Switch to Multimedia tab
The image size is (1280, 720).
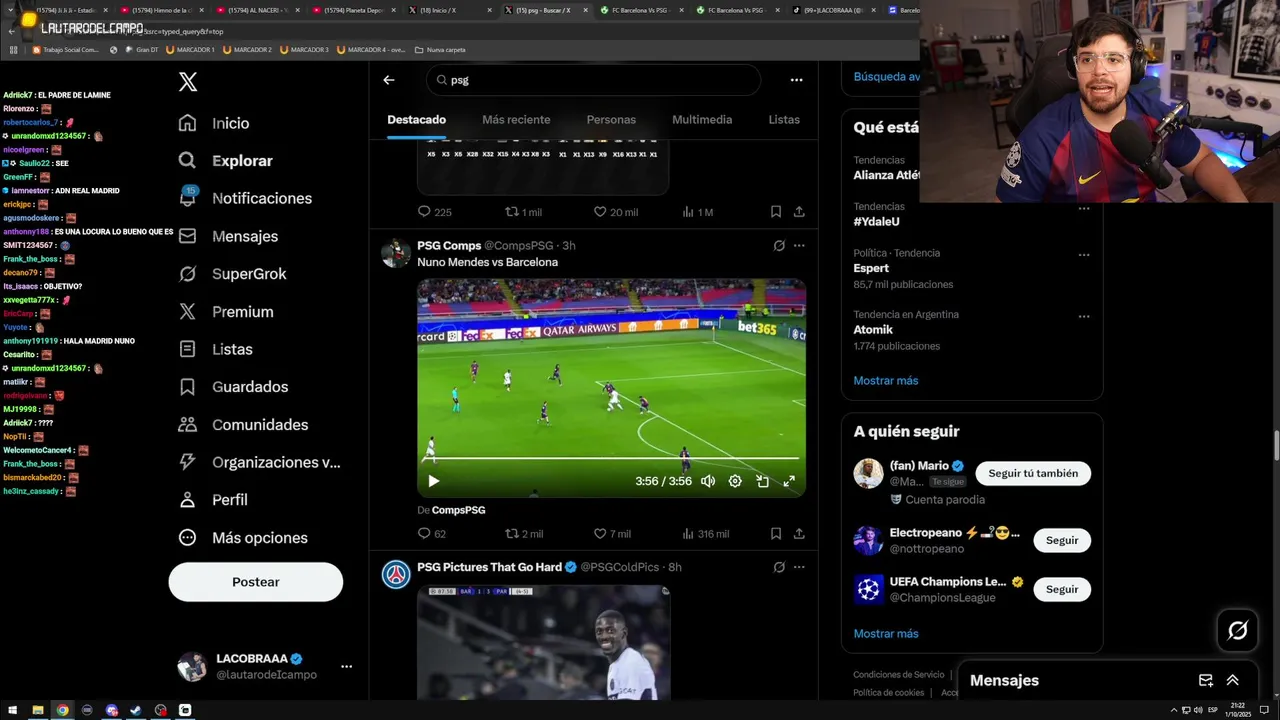702,119
